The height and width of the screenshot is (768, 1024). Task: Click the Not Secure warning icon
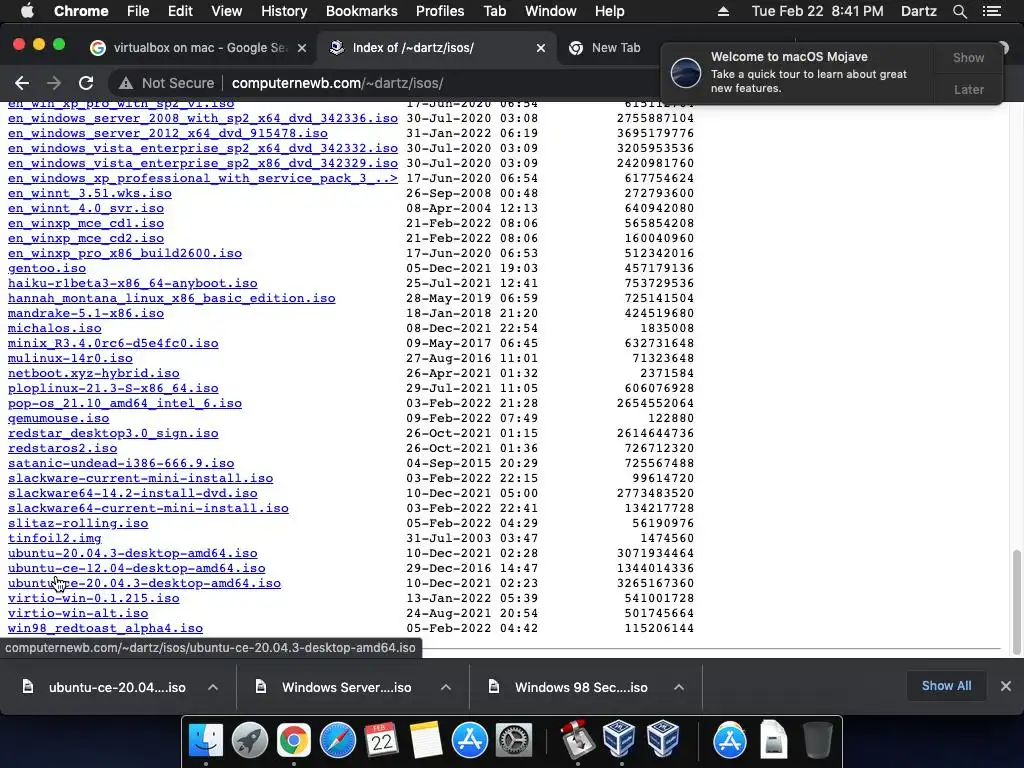125,84
